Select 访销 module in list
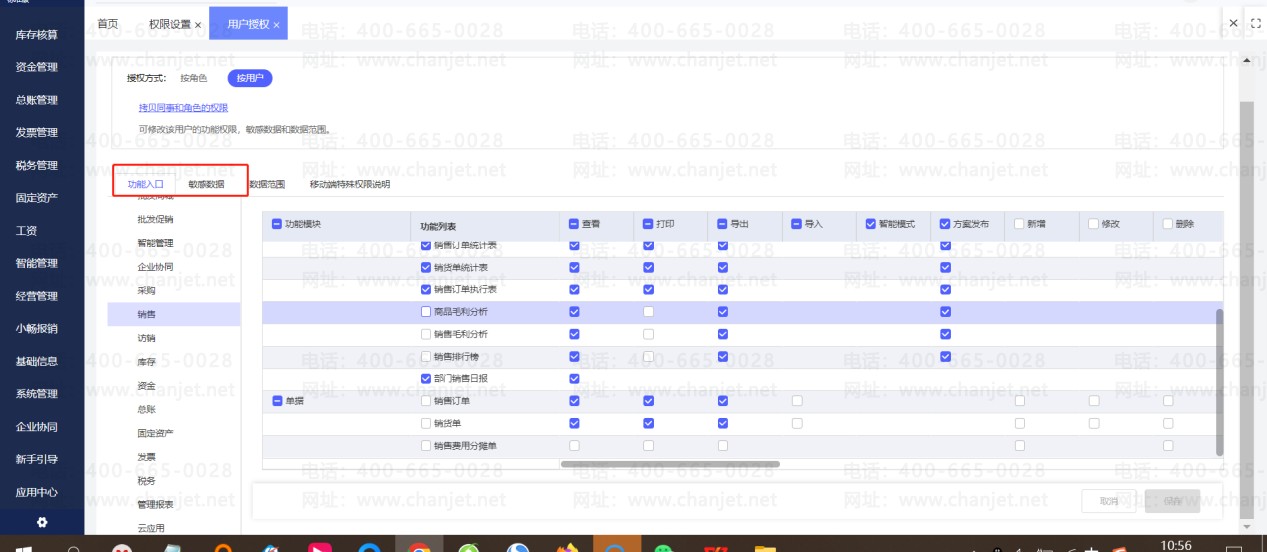 point(146,338)
